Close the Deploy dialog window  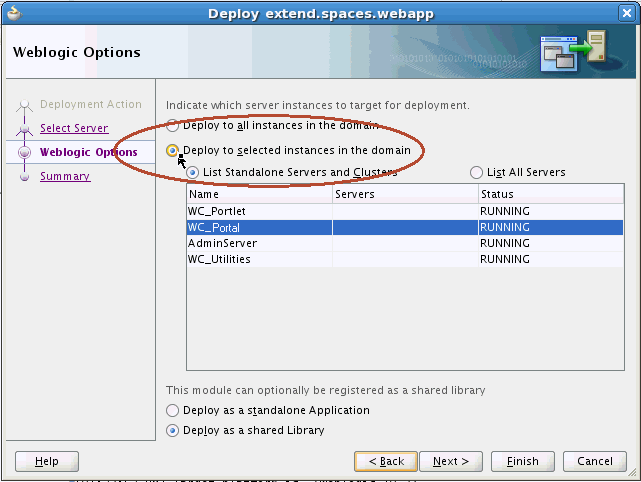(627, 13)
